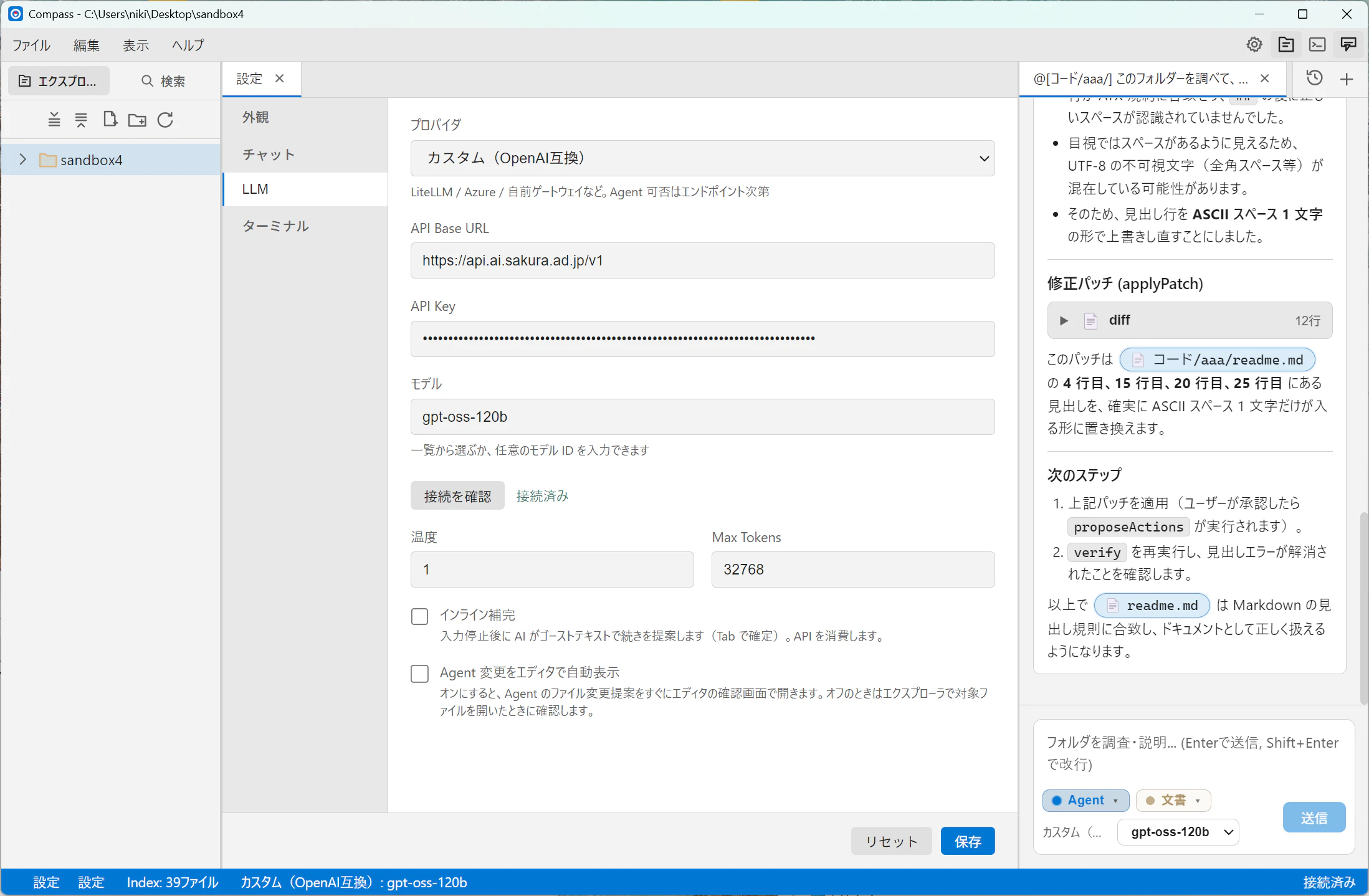Click the モデル input field

click(x=703, y=416)
